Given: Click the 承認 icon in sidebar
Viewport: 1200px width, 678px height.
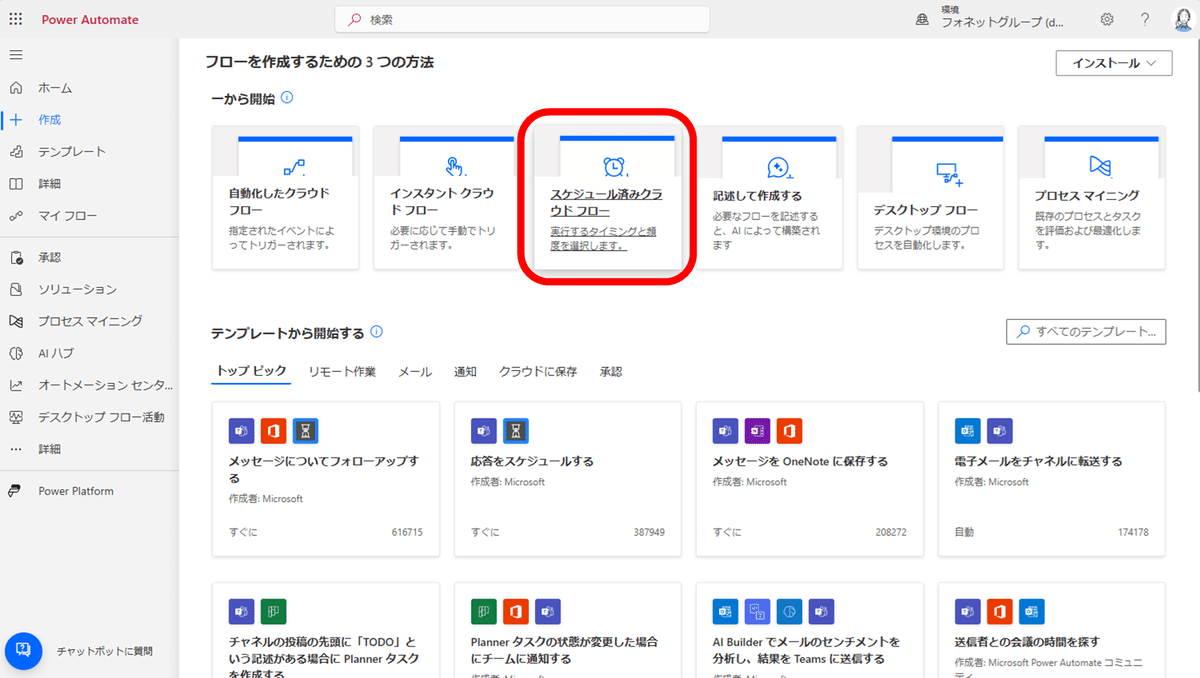Looking at the screenshot, I should point(16,258).
